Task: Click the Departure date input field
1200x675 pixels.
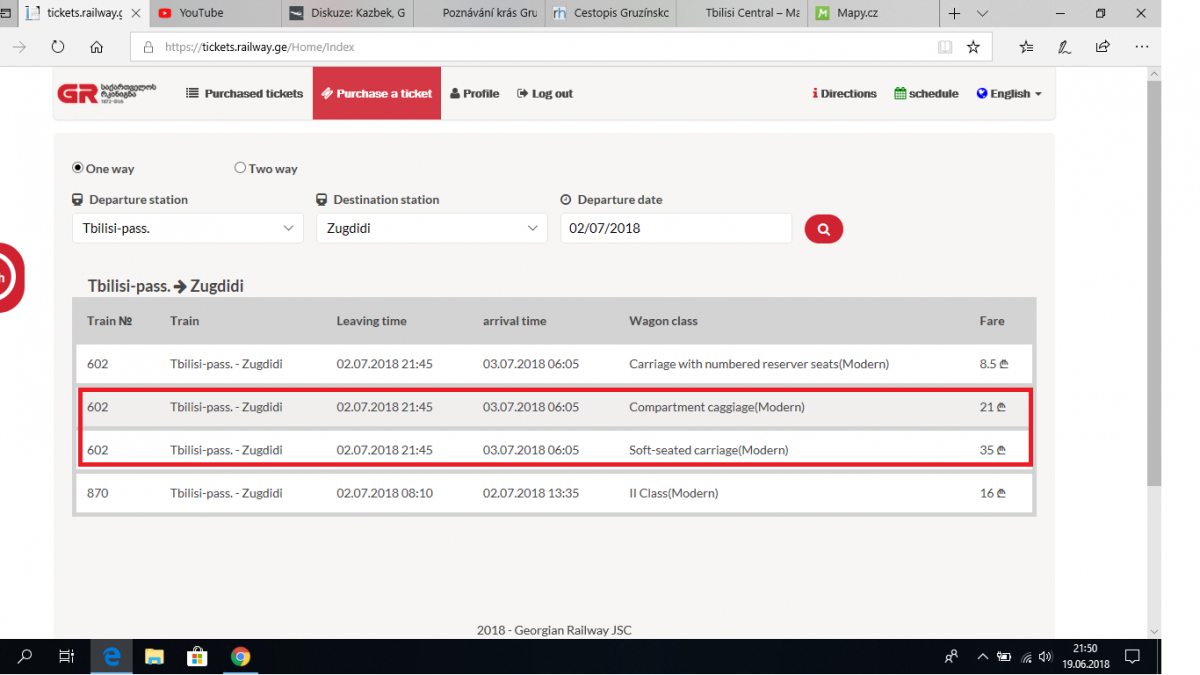Action: click(x=675, y=228)
